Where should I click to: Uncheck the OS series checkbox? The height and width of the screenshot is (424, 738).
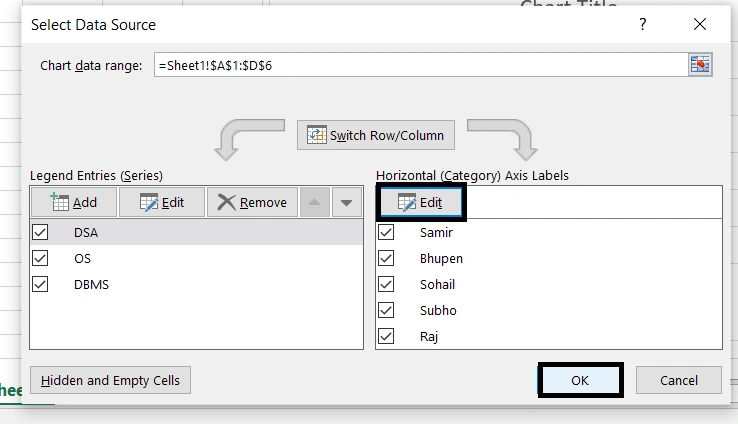click(x=40, y=258)
